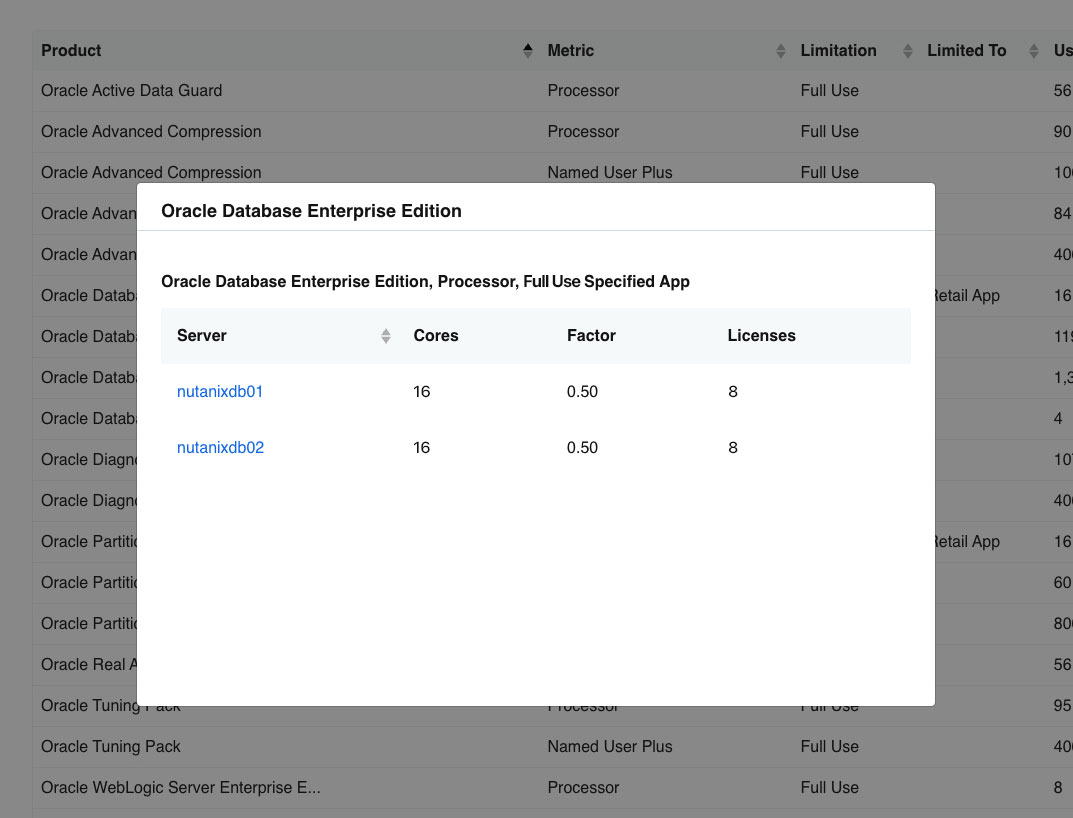Select the Oracle Active Data Guard row
1073x818 pixels.
[x=131, y=90]
